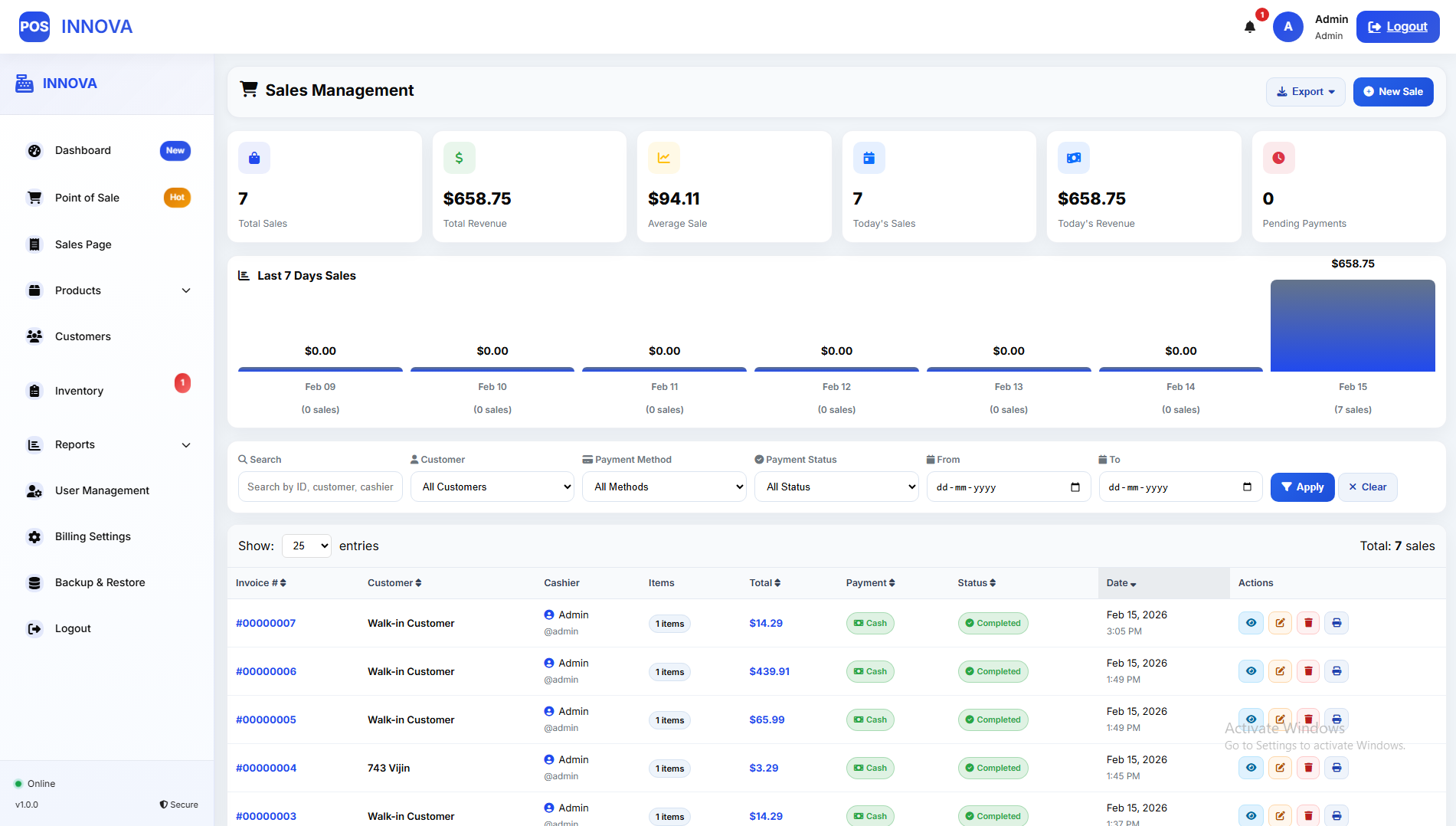Click the notification bell icon

(1250, 28)
